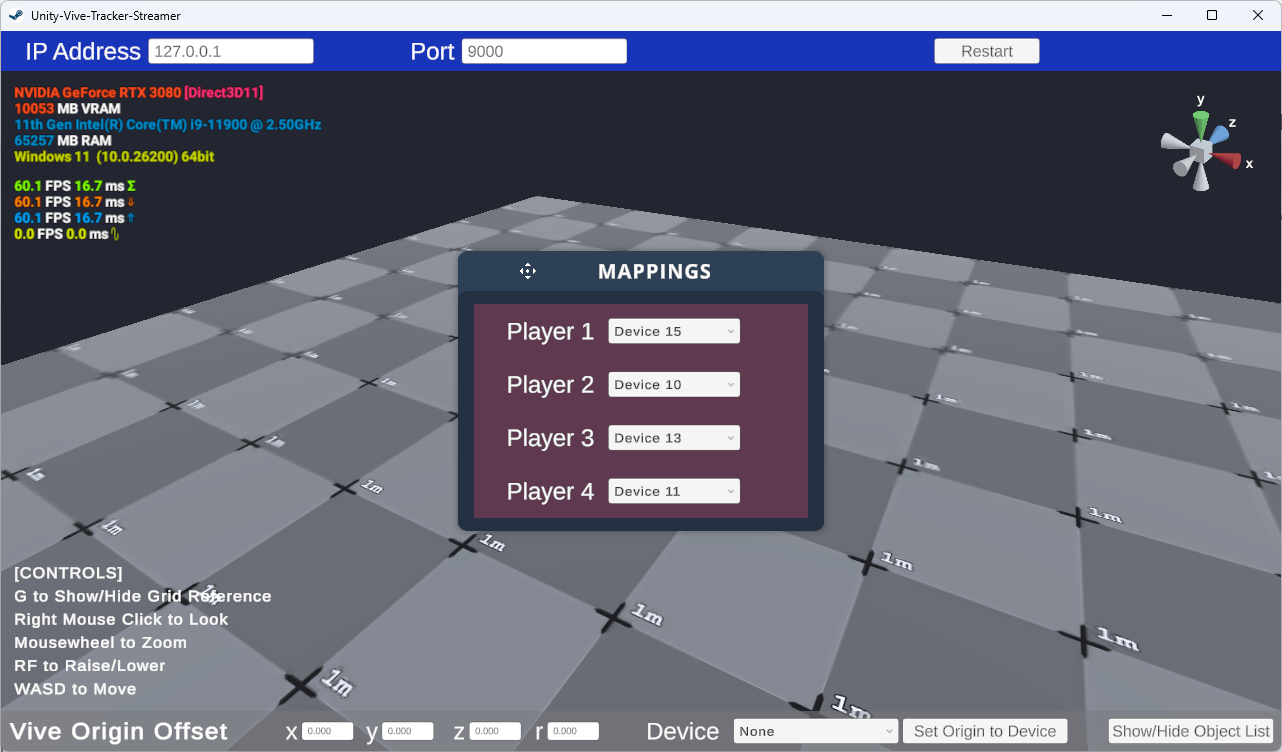Click 'WASD to Move' control hint
Viewport: 1282px width, 752px height.
(75, 689)
